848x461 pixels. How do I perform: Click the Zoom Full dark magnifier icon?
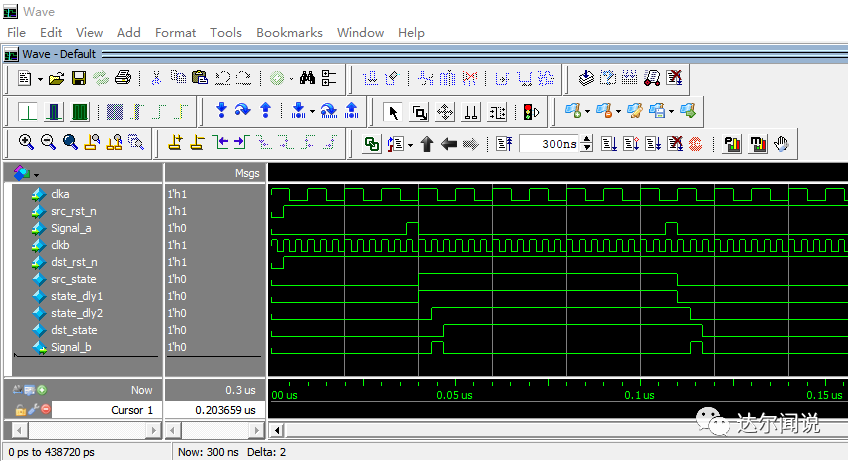coord(70,143)
